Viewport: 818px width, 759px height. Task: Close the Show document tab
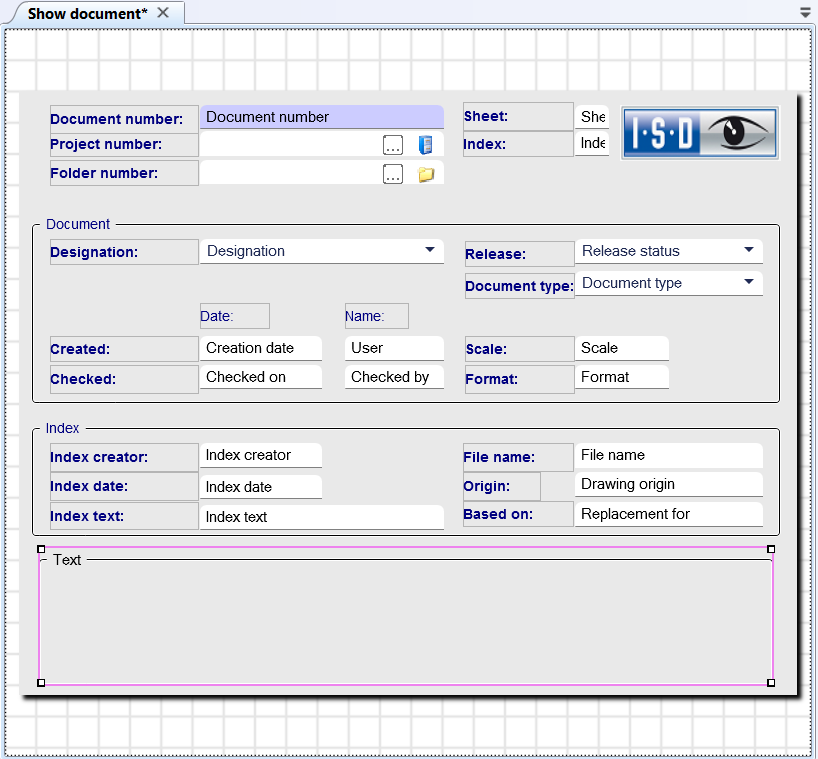click(x=163, y=13)
